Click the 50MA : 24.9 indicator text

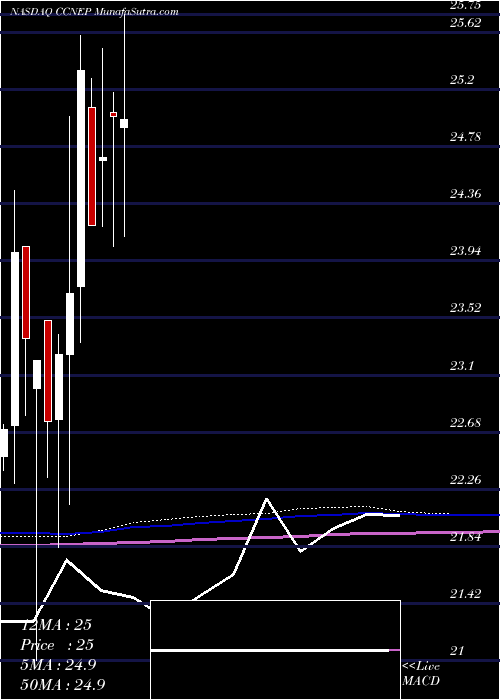tap(62, 684)
